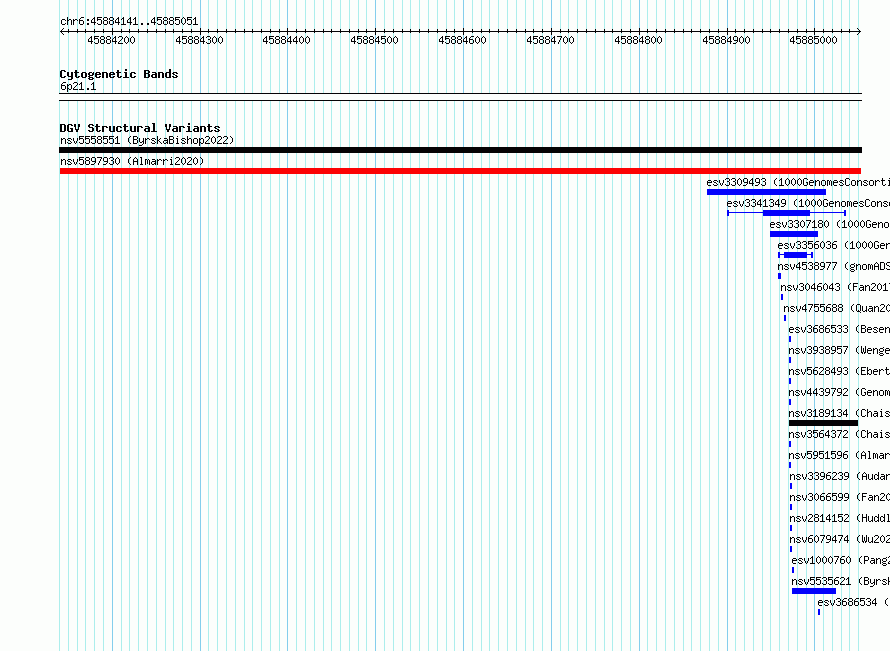Click ruler position 45884200
This screenshot has width=890, height=651.
point(111,40)
